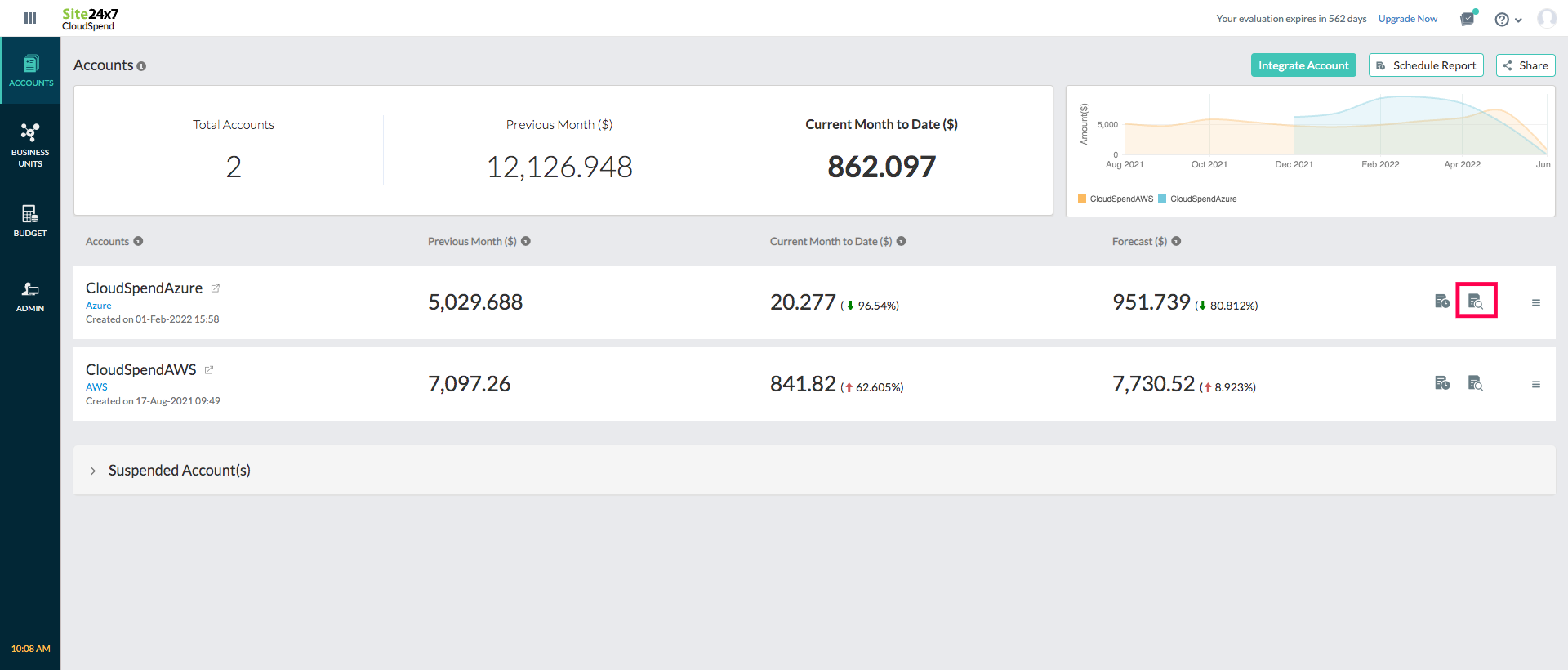Screen dimensions: 1568x670
Task: Toggle the CloudSpendAzure blue legend swatch
Action: tap(1162, 199)
